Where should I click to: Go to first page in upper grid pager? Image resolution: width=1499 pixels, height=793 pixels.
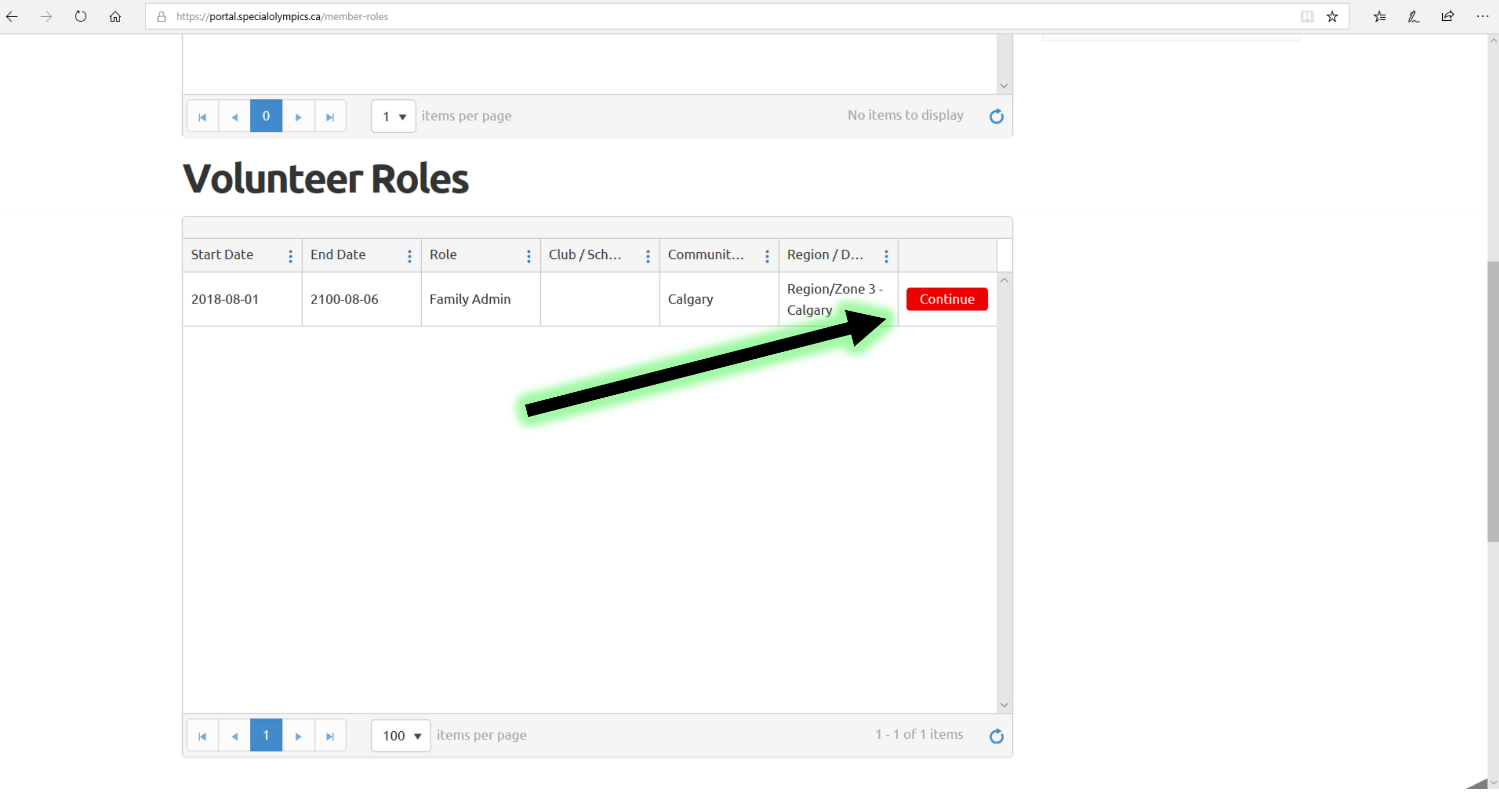[202, 116]
